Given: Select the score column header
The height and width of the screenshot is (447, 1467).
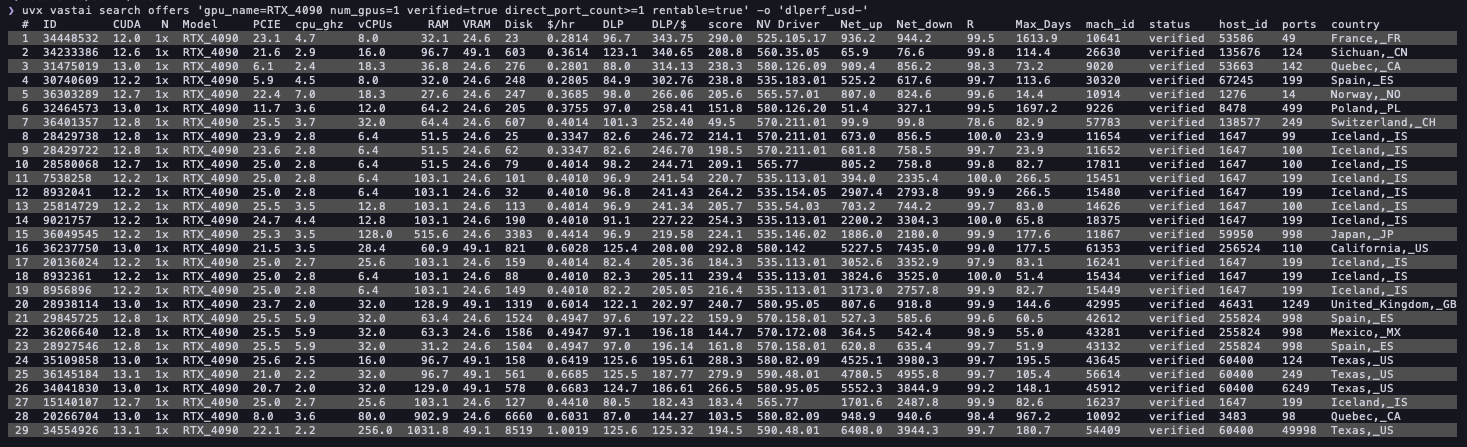Looking at the screenshot, I should [725, 24].
